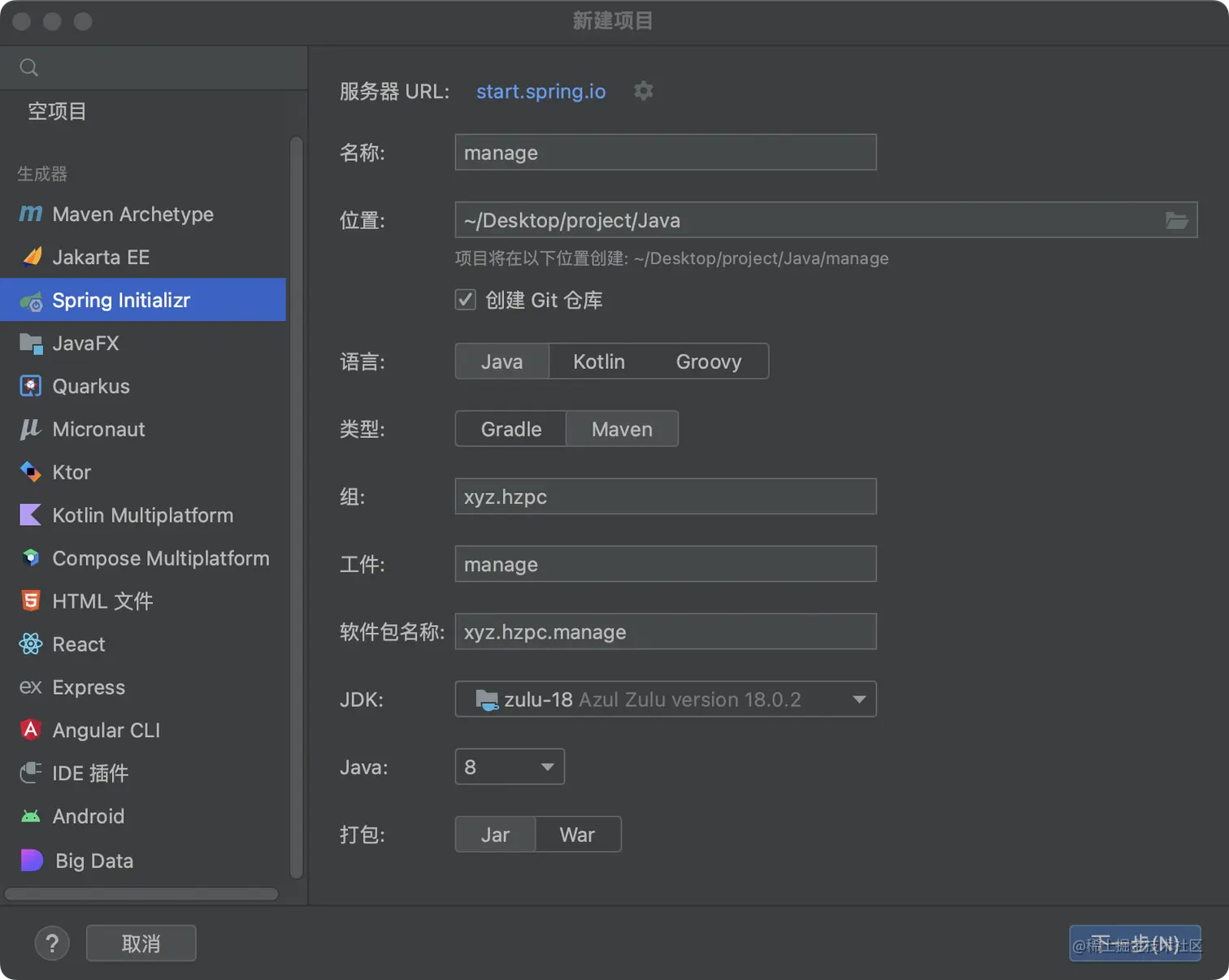Click the Angular CLI shield icon
This screenshot has height=980, width=1229.
tap(31, 730)
